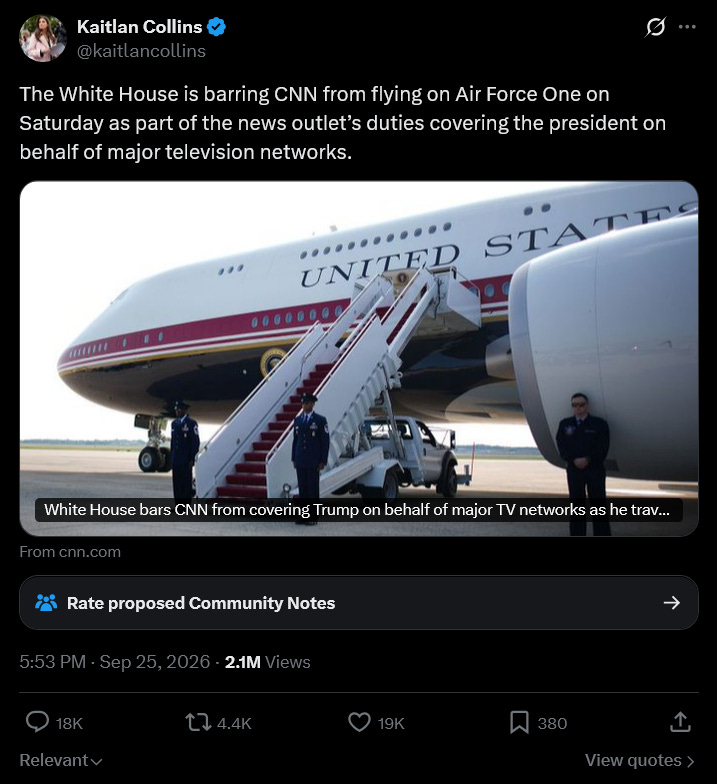Expand the Relevant replies sort dropdown
Screen dimensions: 717x784
coord(60,760)
